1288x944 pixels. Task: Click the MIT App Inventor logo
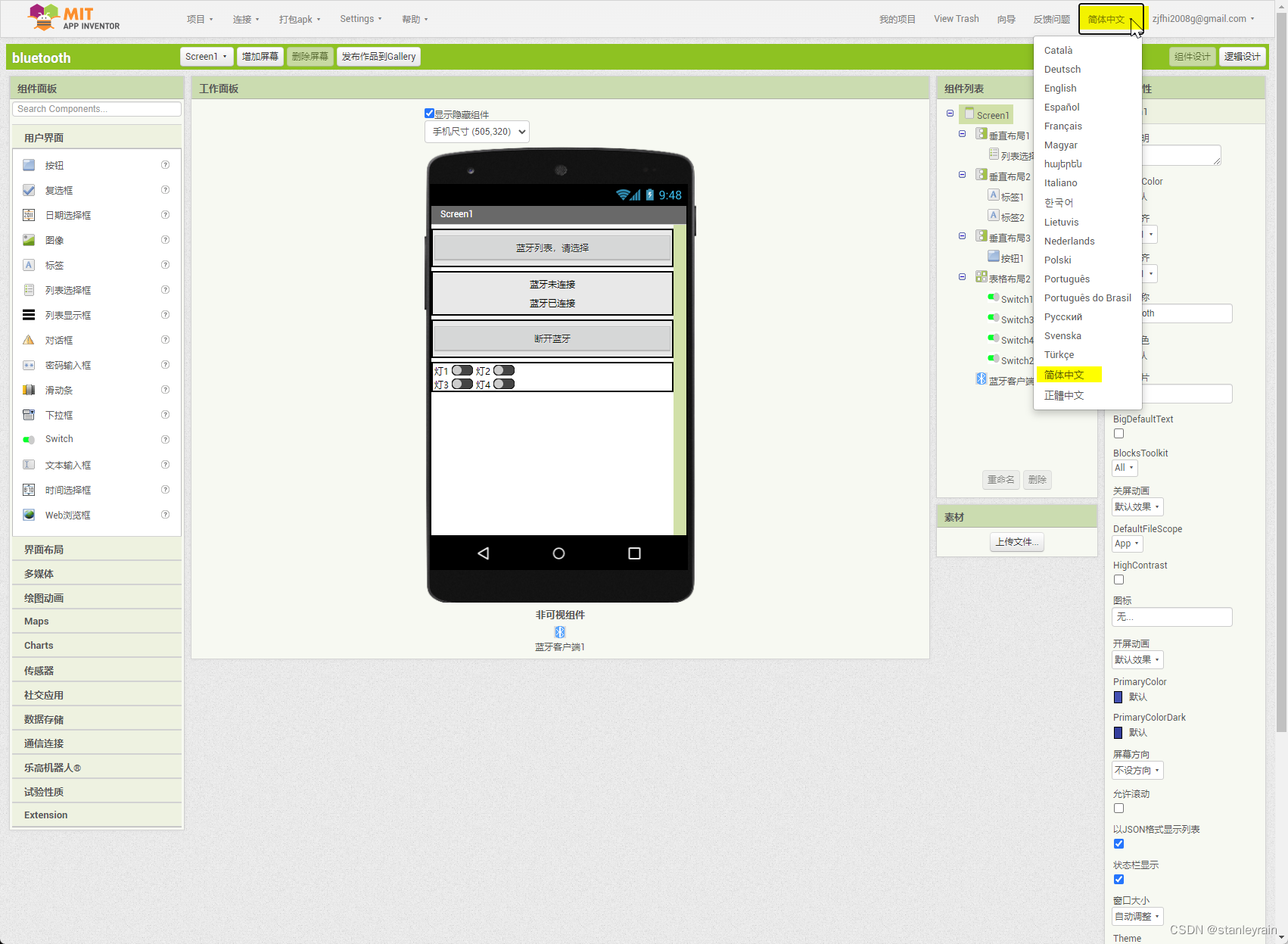(73, 17)
